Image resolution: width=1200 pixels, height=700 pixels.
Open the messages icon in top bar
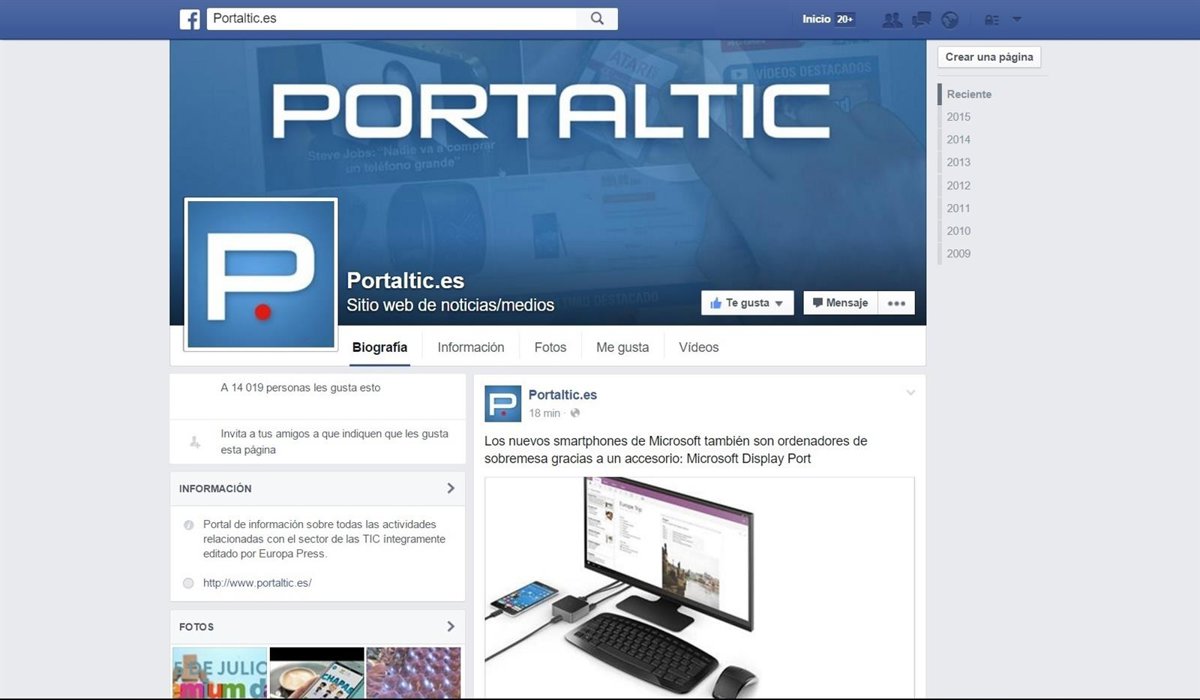(x=922, y=19)
